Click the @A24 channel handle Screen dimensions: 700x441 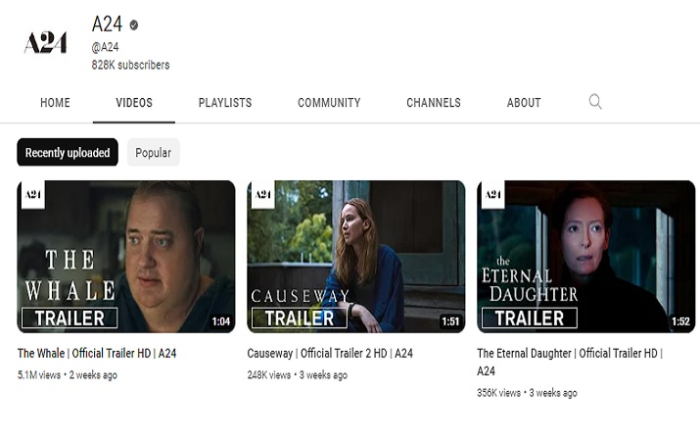[105, 47]
